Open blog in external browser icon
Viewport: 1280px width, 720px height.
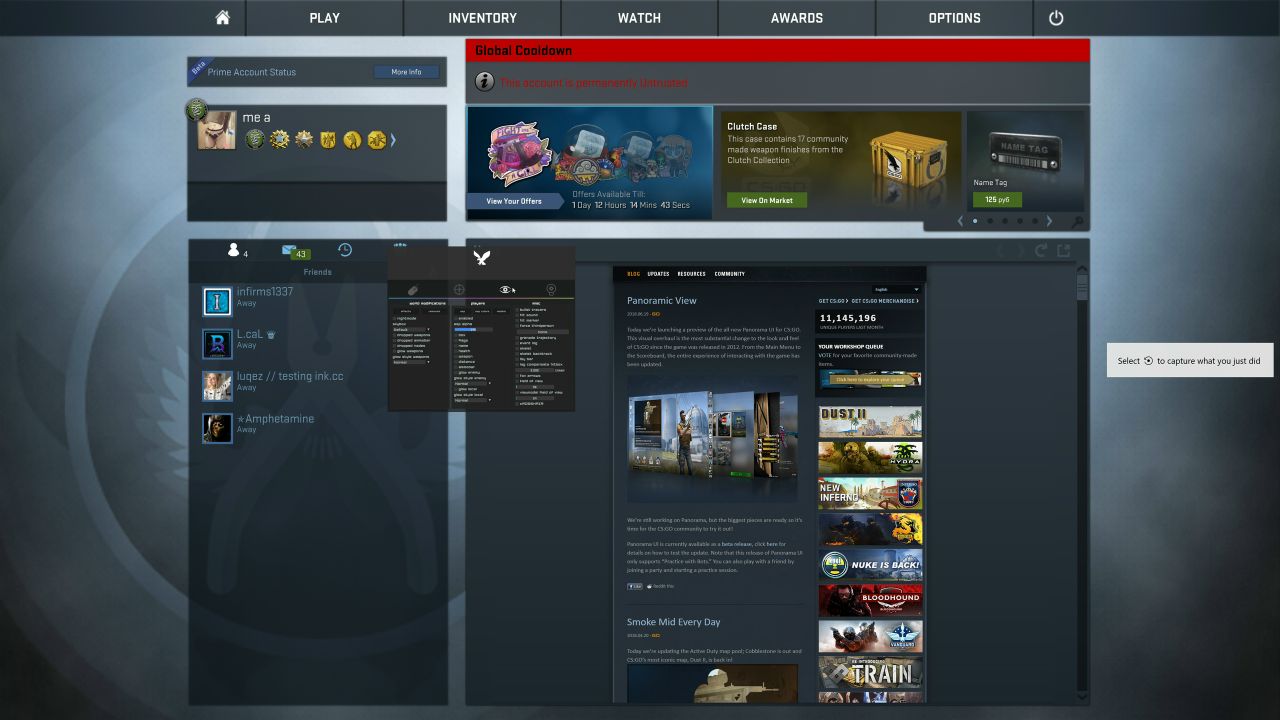[x=1063, y=251]
